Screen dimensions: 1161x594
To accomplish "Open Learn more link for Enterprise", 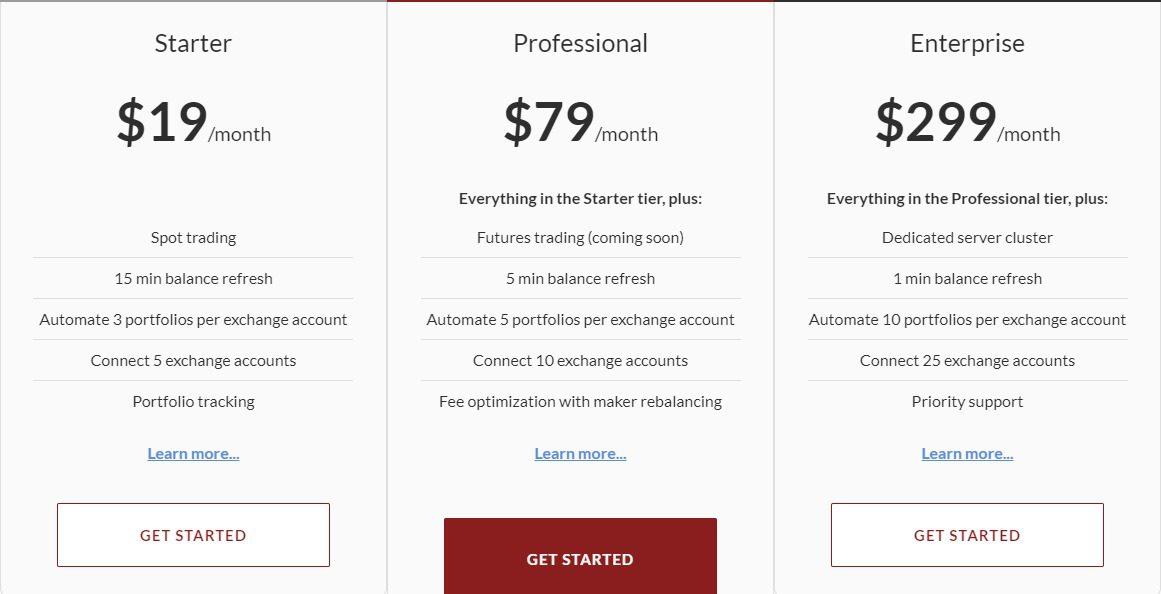I will 967,453.
